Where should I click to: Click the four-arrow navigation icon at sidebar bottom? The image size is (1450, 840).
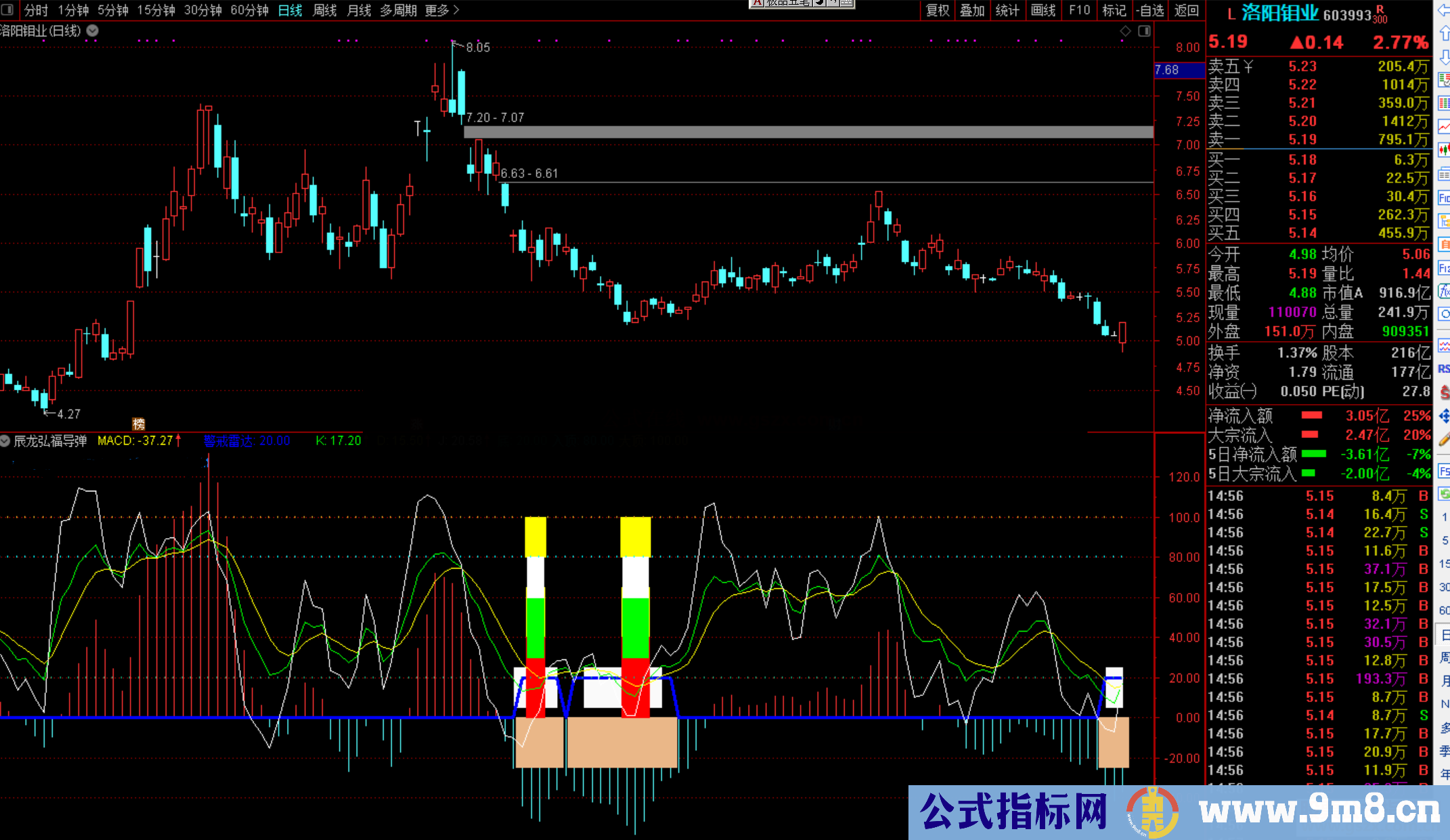tap(1444, 416)
